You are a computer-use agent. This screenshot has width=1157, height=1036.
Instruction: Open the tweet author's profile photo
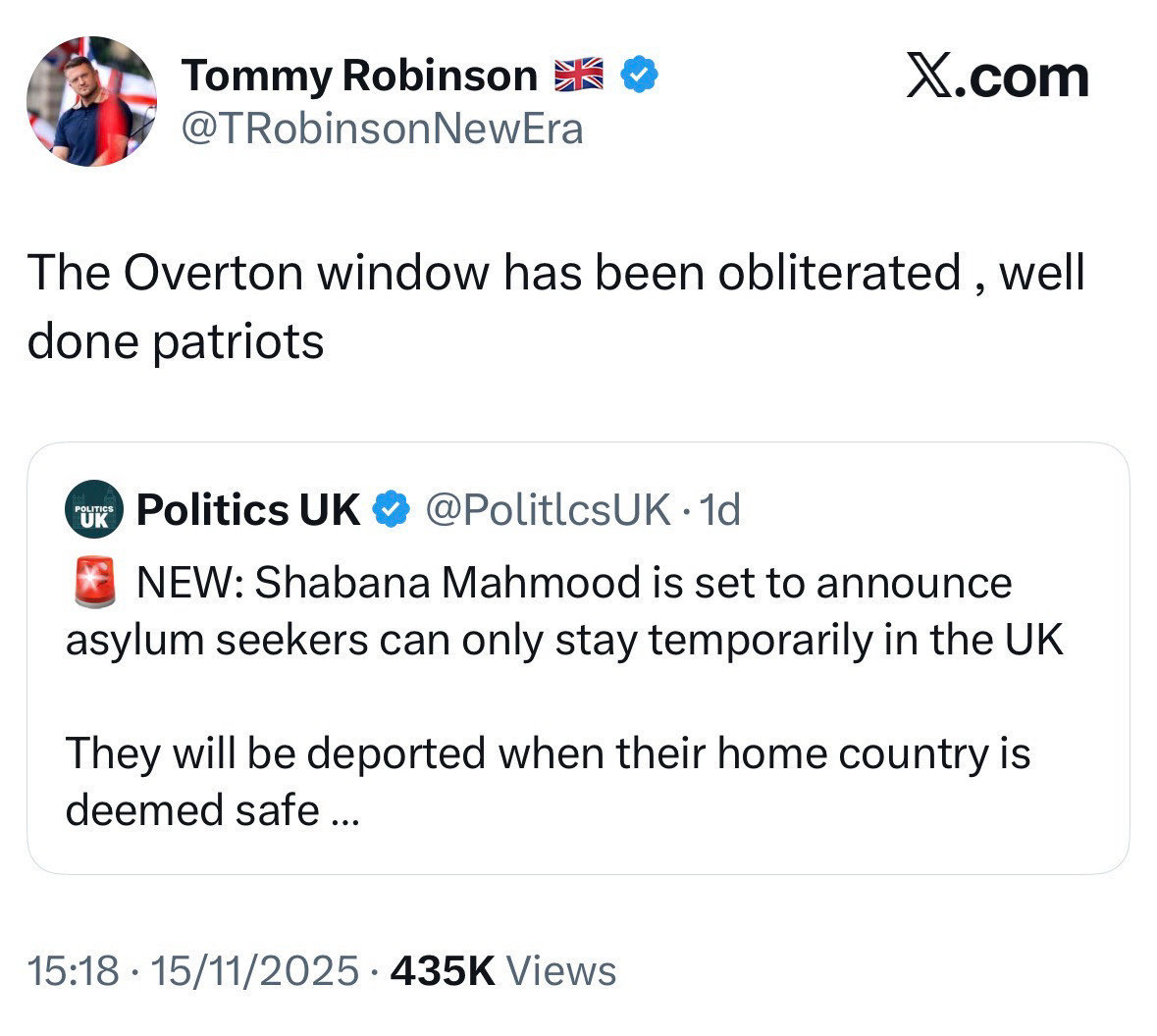click(x=90, y=101)
